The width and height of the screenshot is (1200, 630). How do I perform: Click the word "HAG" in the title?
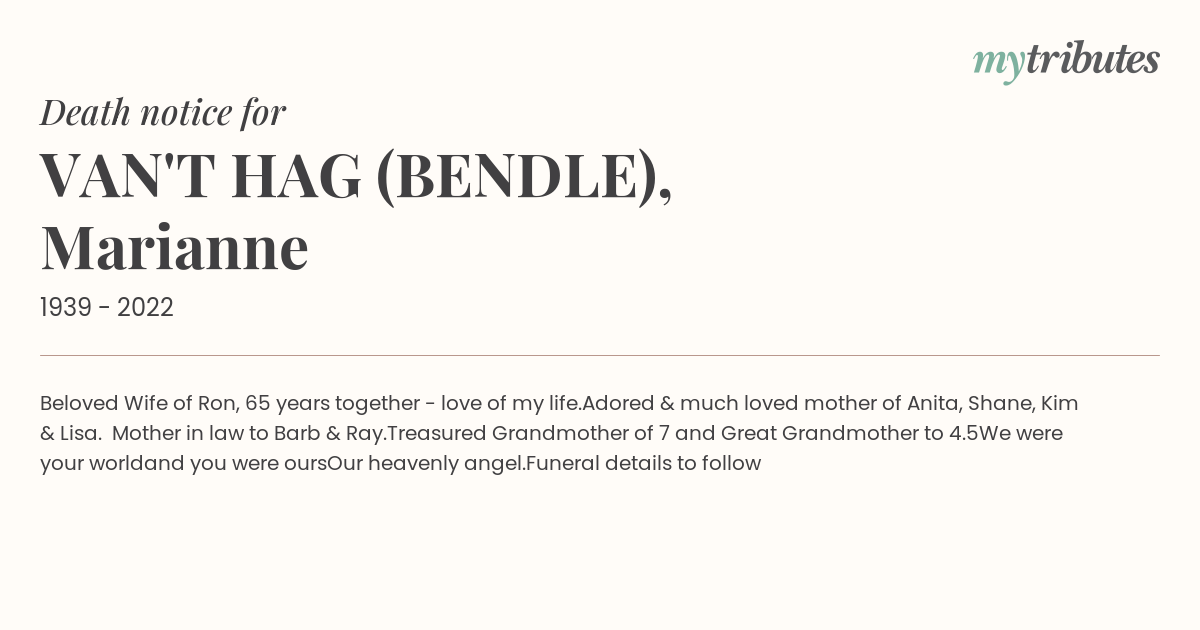[x=296, y=175]
